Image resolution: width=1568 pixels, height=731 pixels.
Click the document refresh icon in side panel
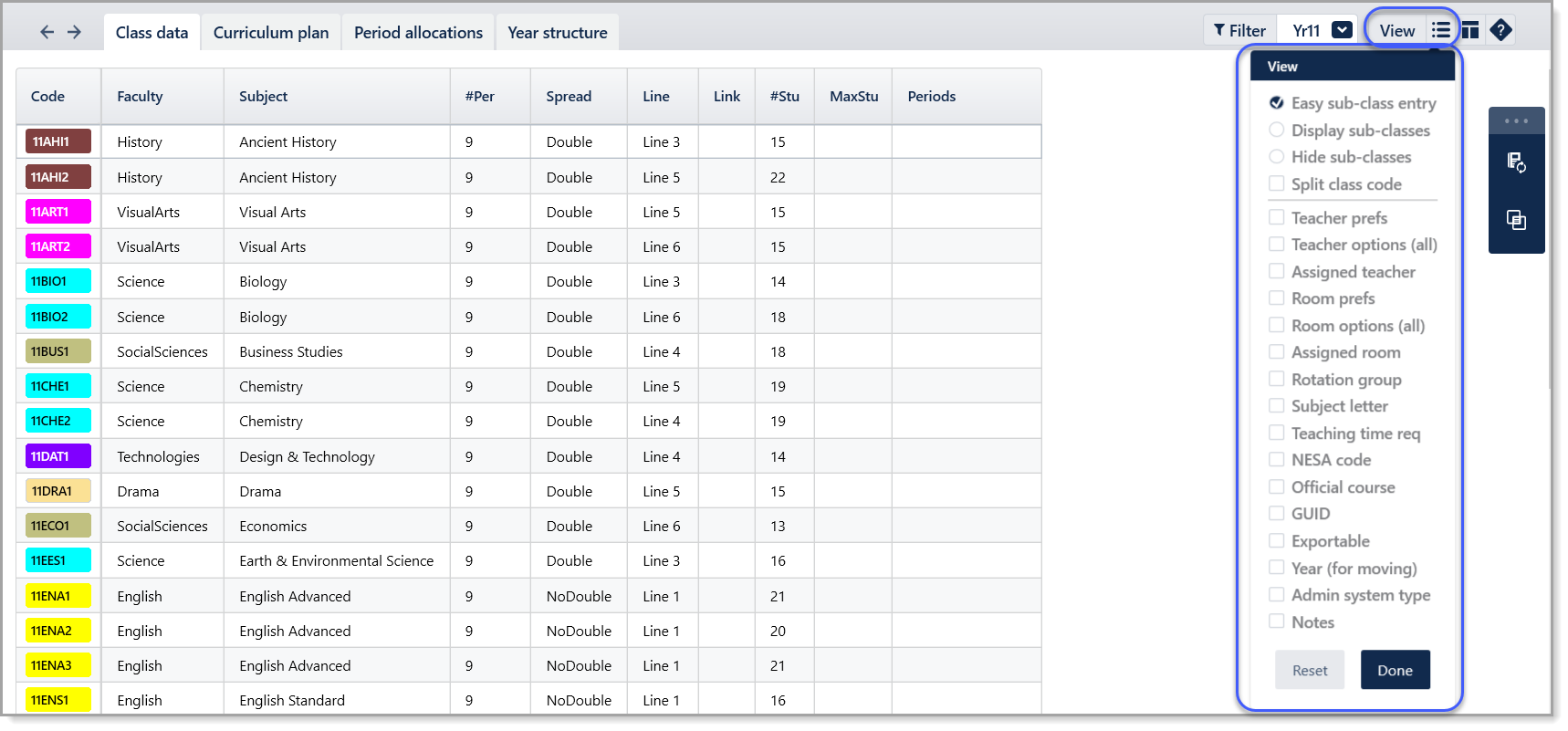point(1516,162)
